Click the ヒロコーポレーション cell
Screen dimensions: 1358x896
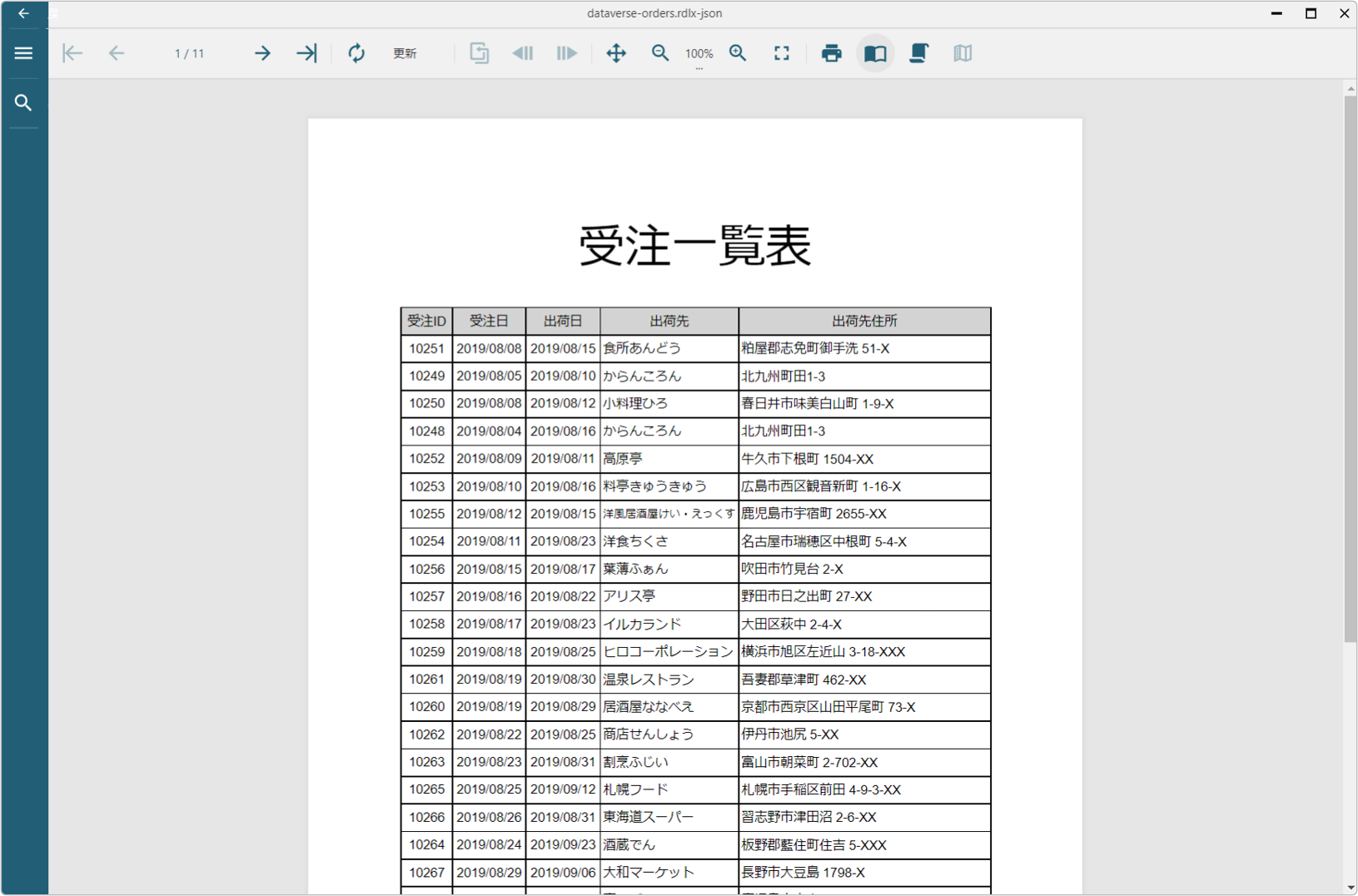669,651
